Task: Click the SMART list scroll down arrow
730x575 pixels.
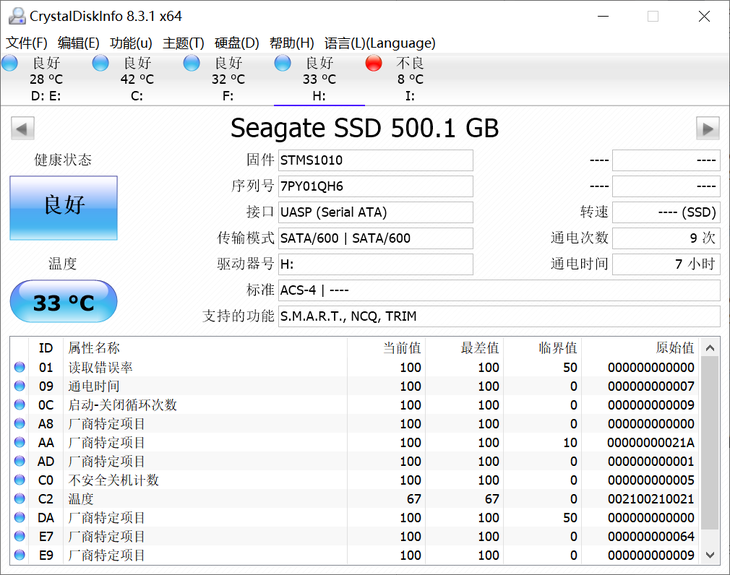Action: 710,555
